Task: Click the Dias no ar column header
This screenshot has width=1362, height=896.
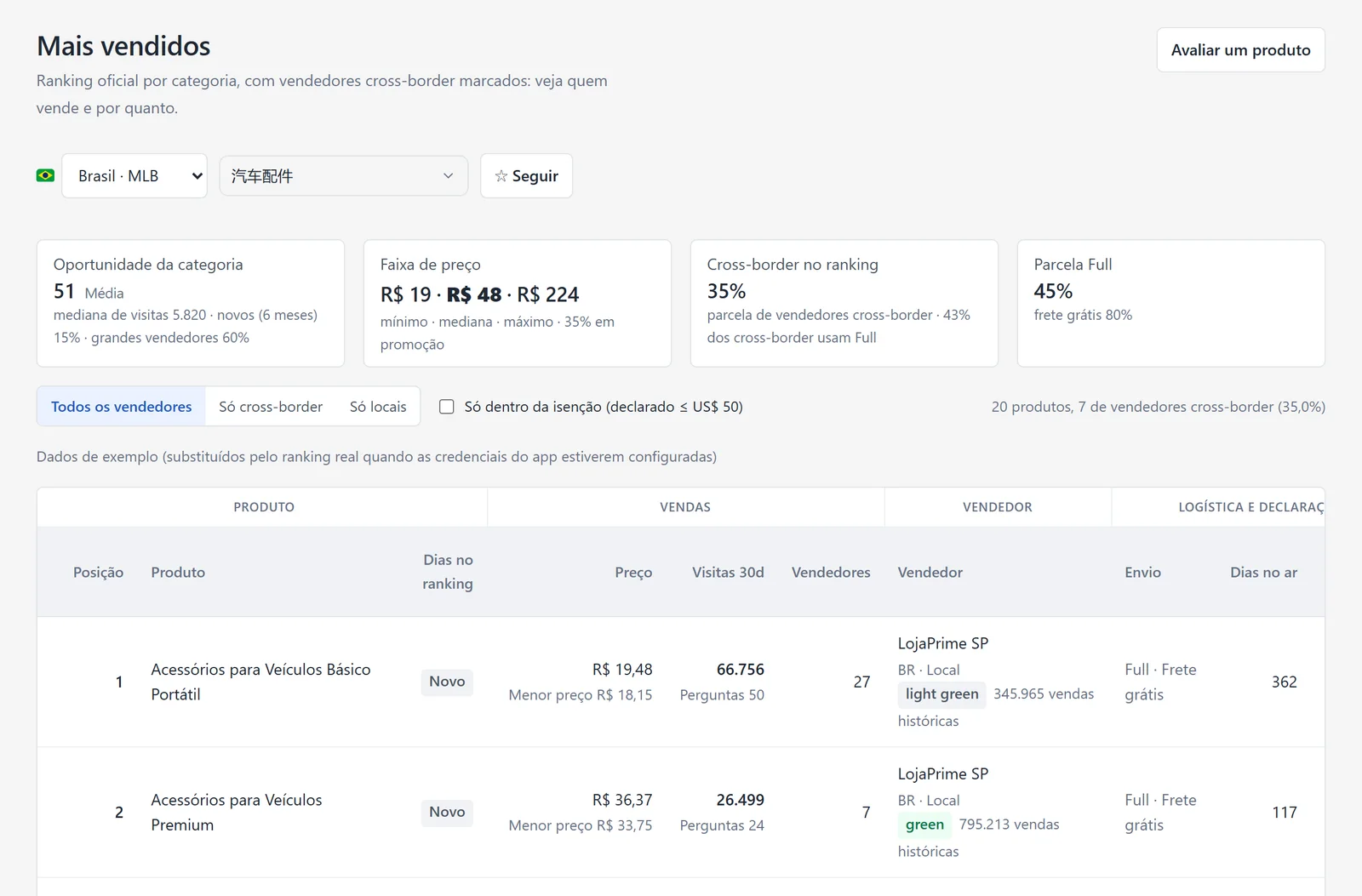Action: coord(1263,573)
